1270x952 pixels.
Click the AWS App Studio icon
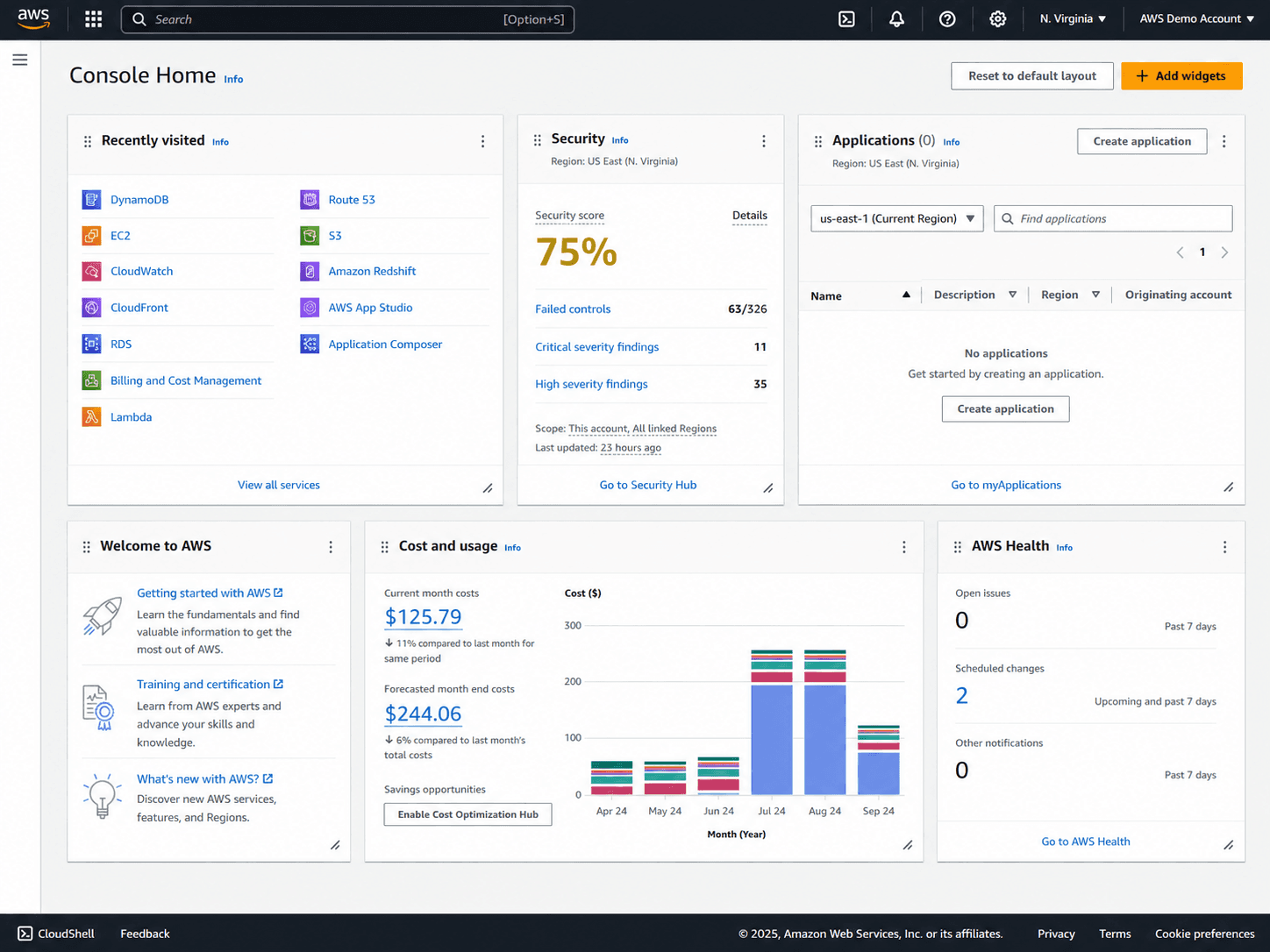(x=310, y=308)
